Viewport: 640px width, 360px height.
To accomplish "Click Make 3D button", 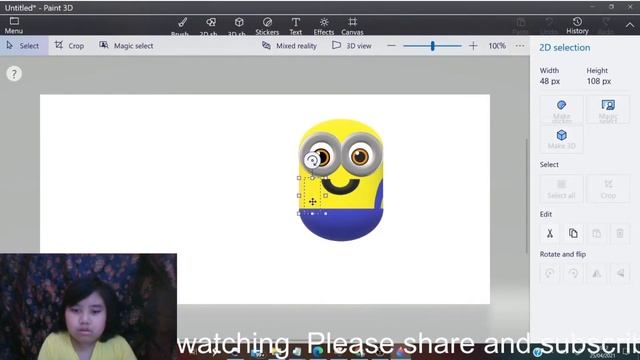I will [562, 139].
